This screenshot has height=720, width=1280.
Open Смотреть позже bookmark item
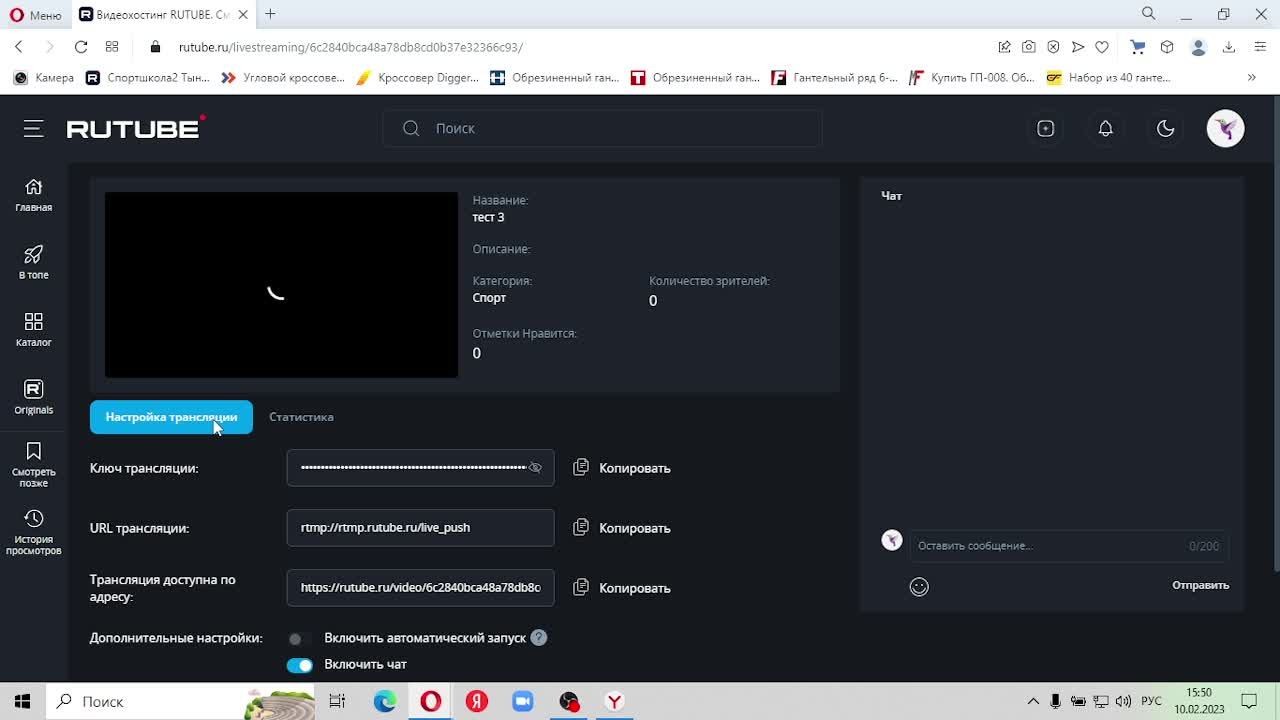tap(33, 465)
